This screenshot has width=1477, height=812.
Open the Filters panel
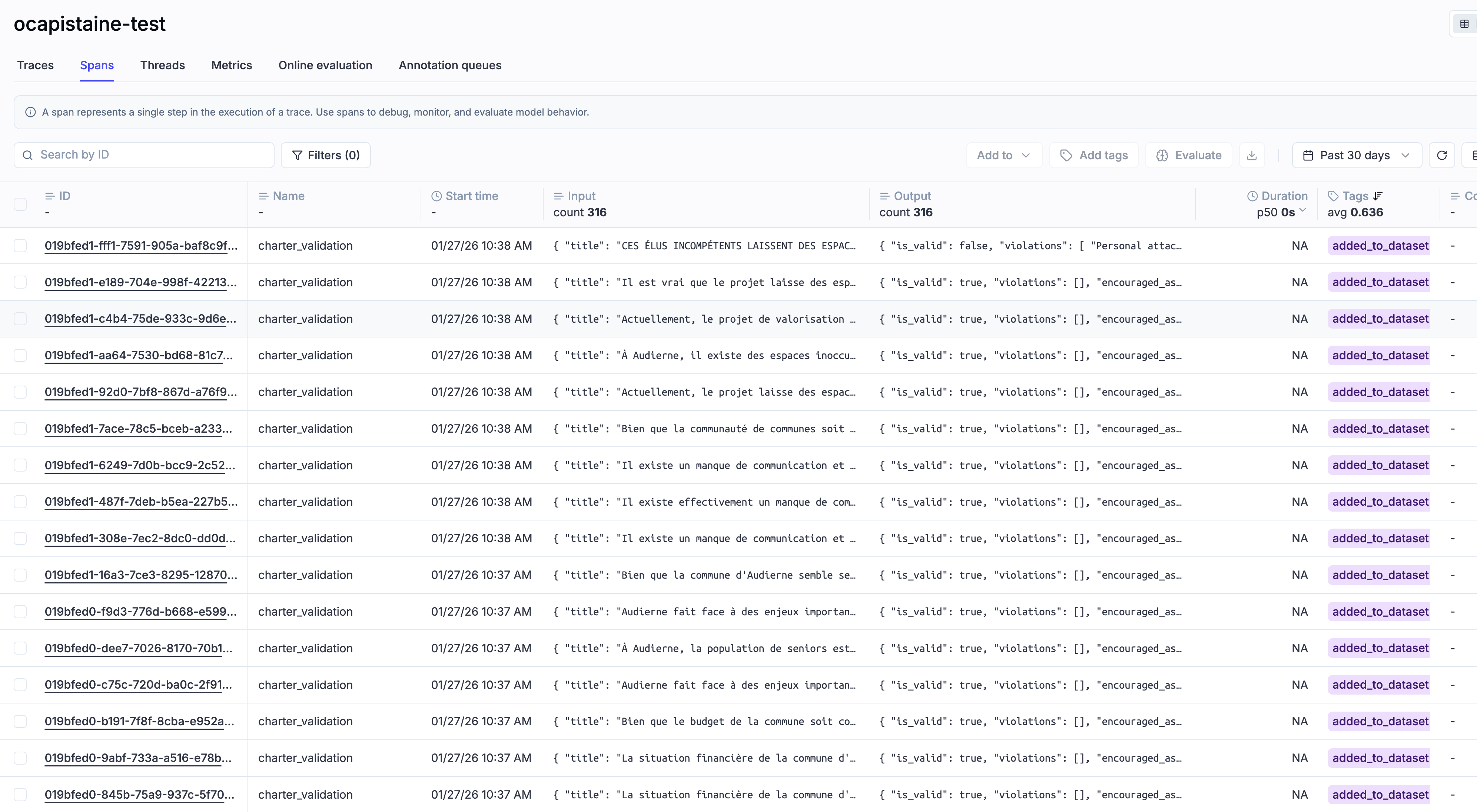pos(326,155)
